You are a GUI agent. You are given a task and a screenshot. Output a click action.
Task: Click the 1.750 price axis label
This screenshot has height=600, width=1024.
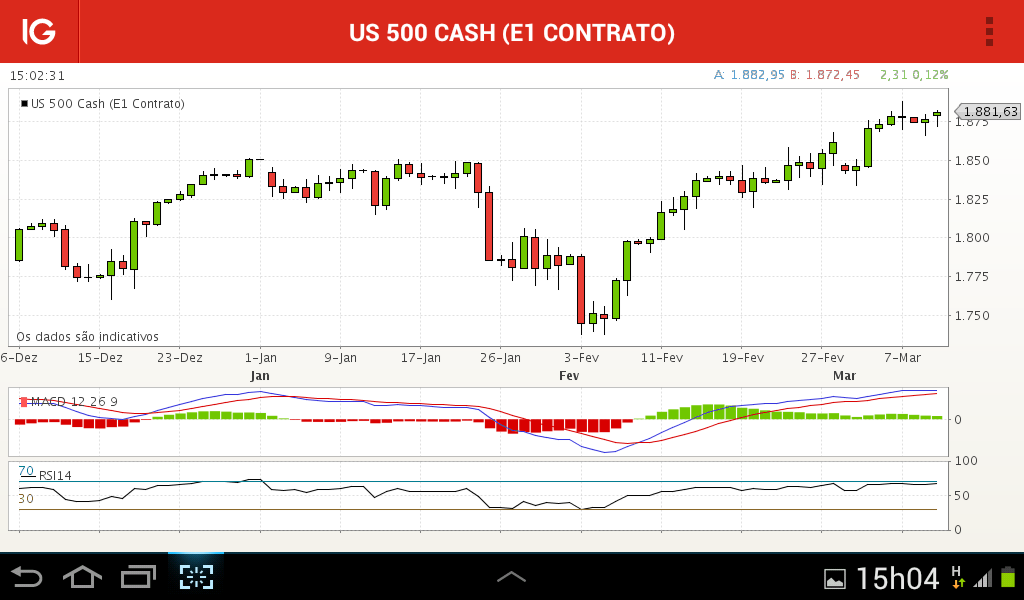pyautogui.click(x=972, y=315)
